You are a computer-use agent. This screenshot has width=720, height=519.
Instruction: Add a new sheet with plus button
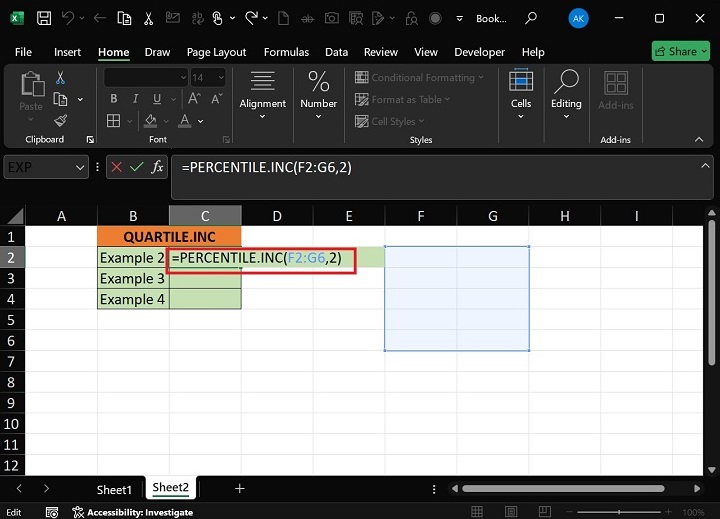pos(239,489)
